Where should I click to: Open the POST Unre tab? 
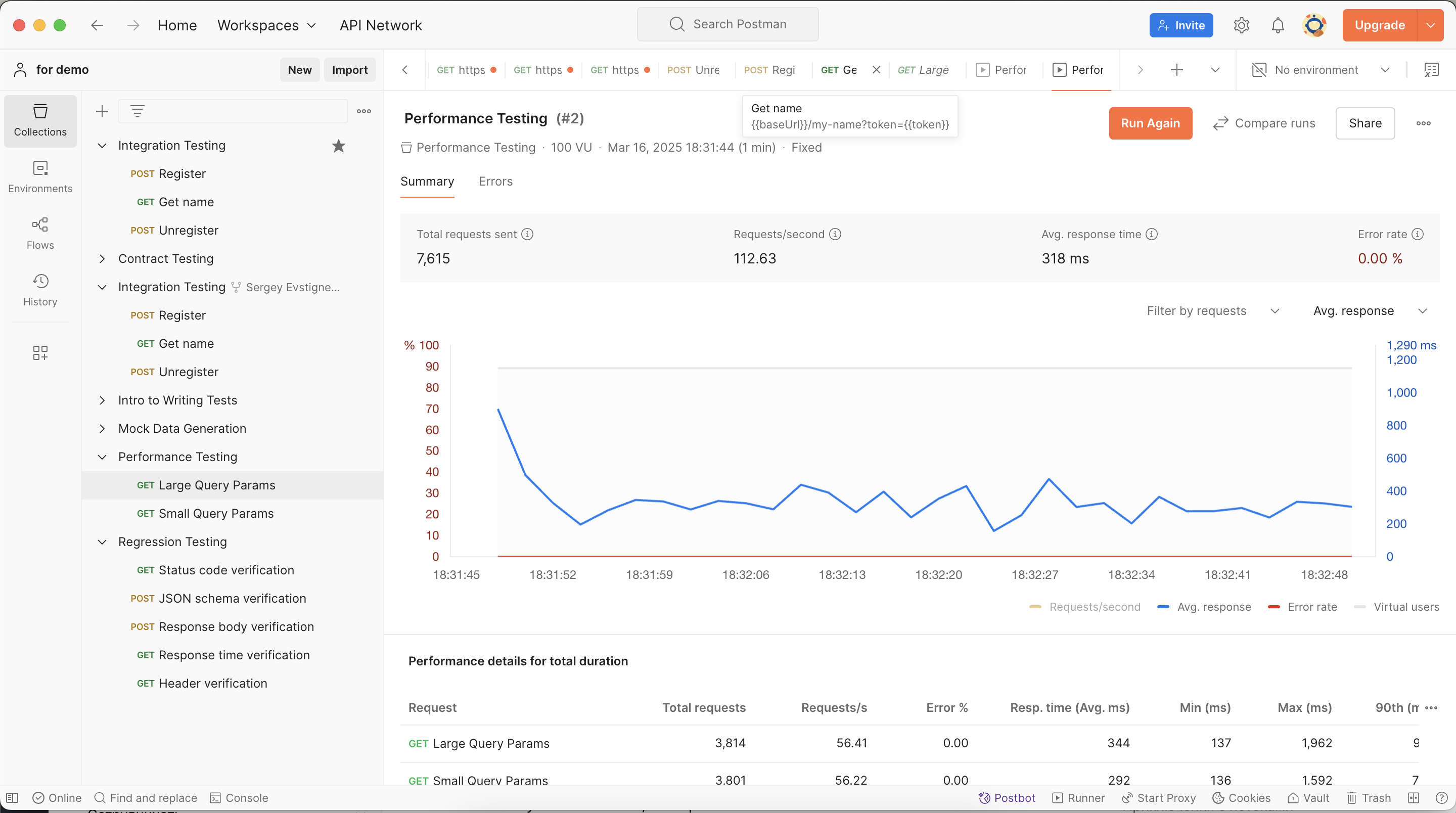[693, 70]
